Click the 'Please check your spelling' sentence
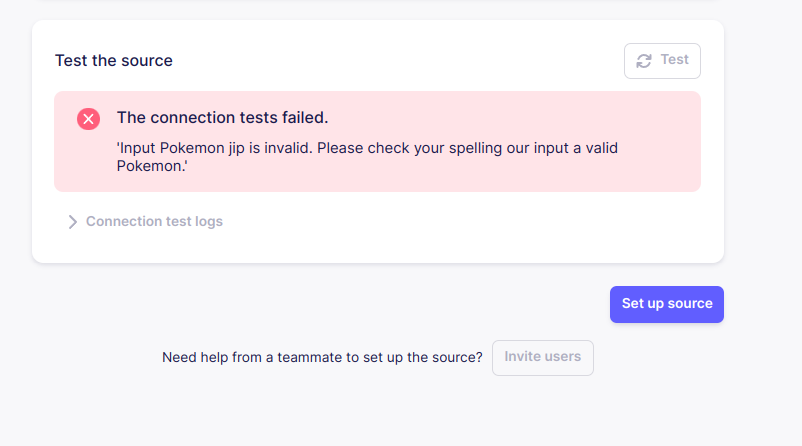The width and height of the screenshot is (802, 446). (x=410, y=148)
